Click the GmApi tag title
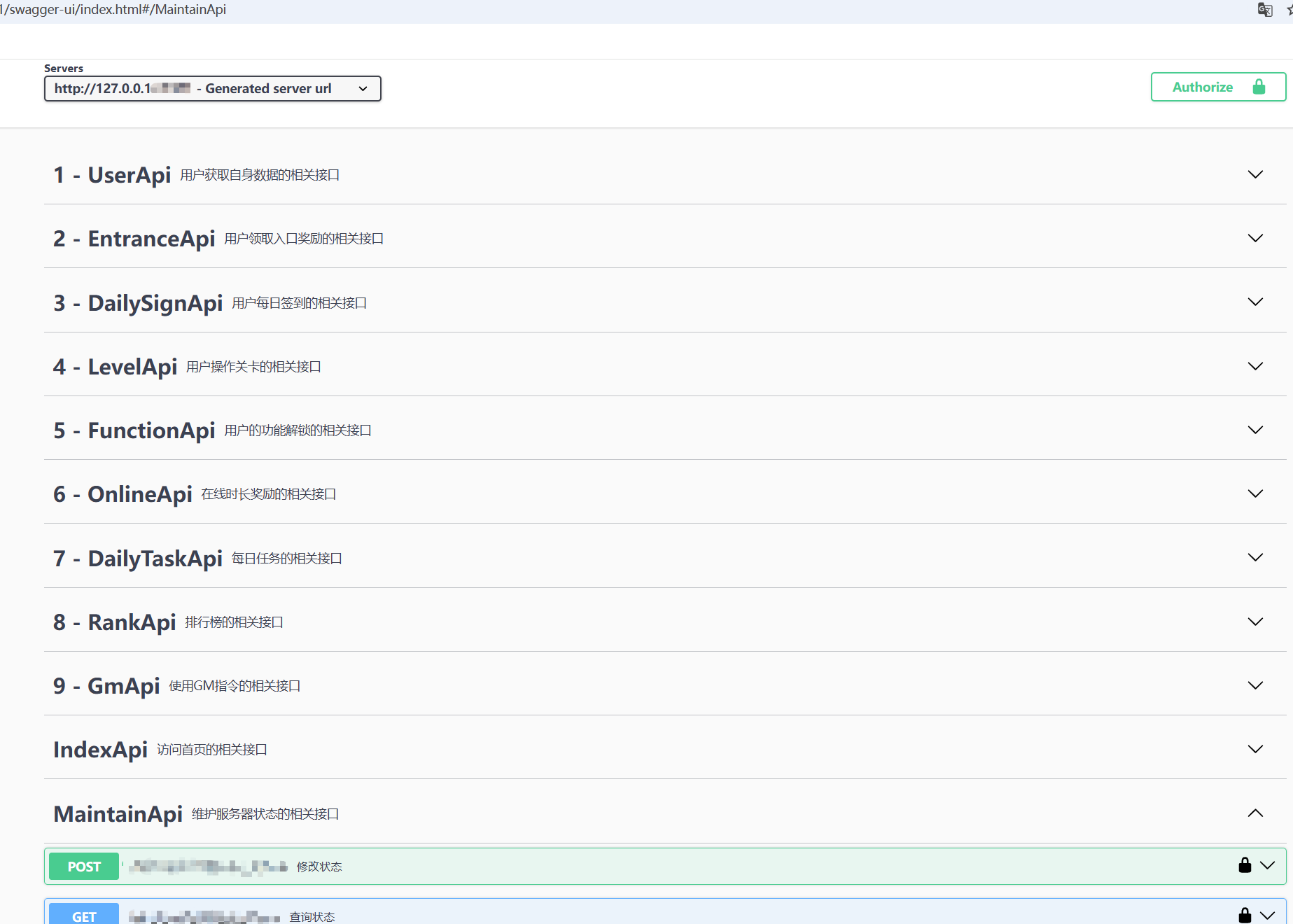This screenshot has width=1293, height=924. (x=106, y=686)
